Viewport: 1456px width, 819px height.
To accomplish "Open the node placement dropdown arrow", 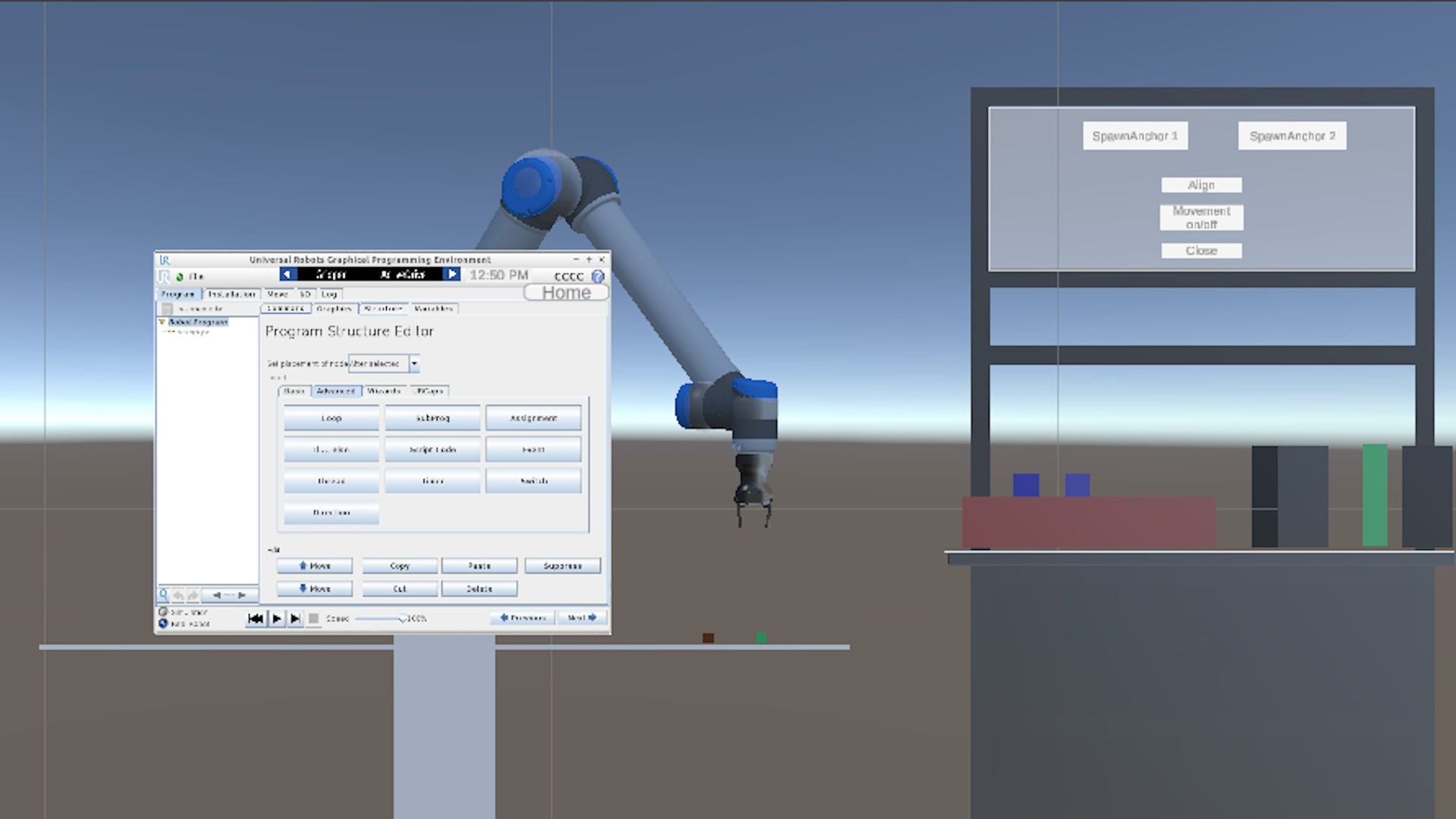I will tap(414, 363).
